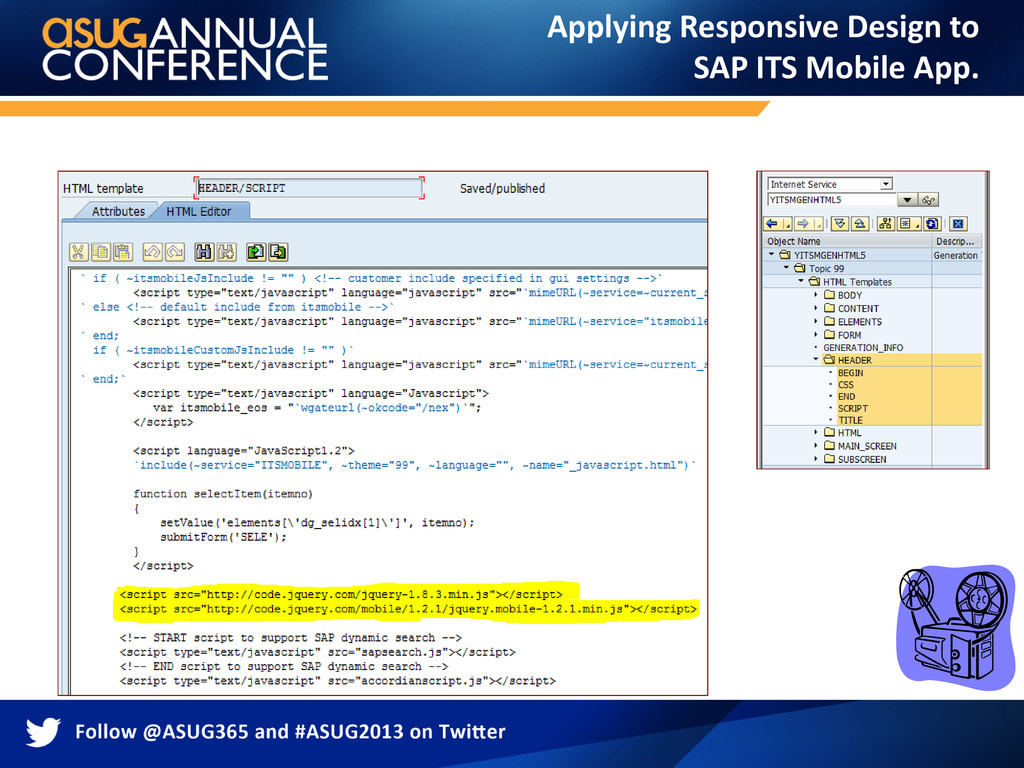1024x768 pixels.
Task: Click the 'var itsmobile_eos' code line
Action: 317,408
